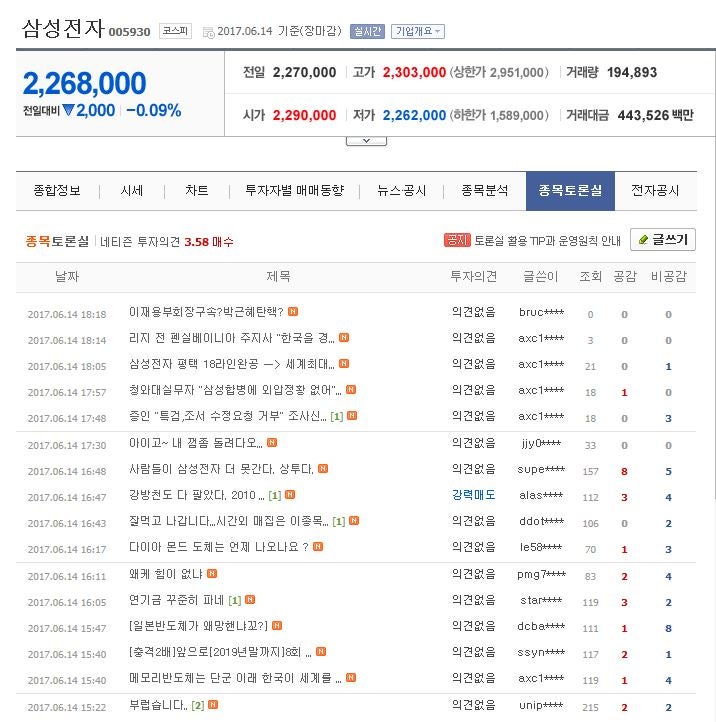Viewport: 716px width, 722px height.
Task: Click the blue down-triangle icon next to 2,000
Action: point(68,110)
